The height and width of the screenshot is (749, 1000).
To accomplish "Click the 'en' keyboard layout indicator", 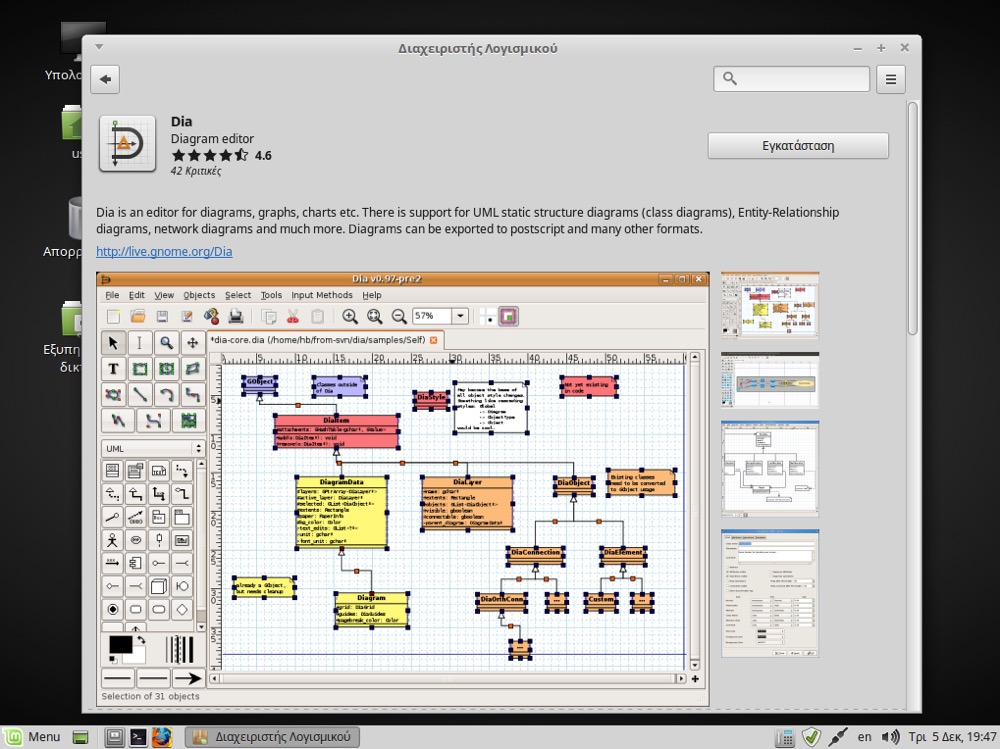I will (864, 737).
